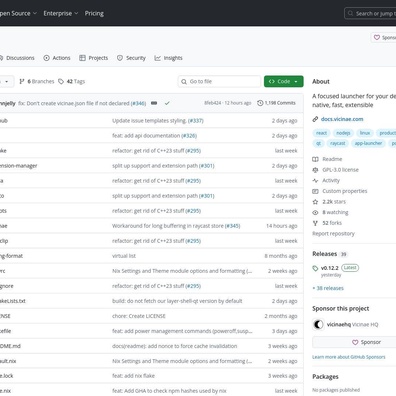Show + 38 releases

tap(328, 288)
